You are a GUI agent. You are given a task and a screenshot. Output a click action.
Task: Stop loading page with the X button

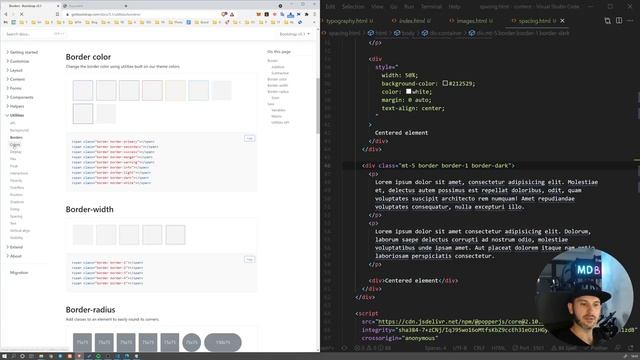click(22, 14)
